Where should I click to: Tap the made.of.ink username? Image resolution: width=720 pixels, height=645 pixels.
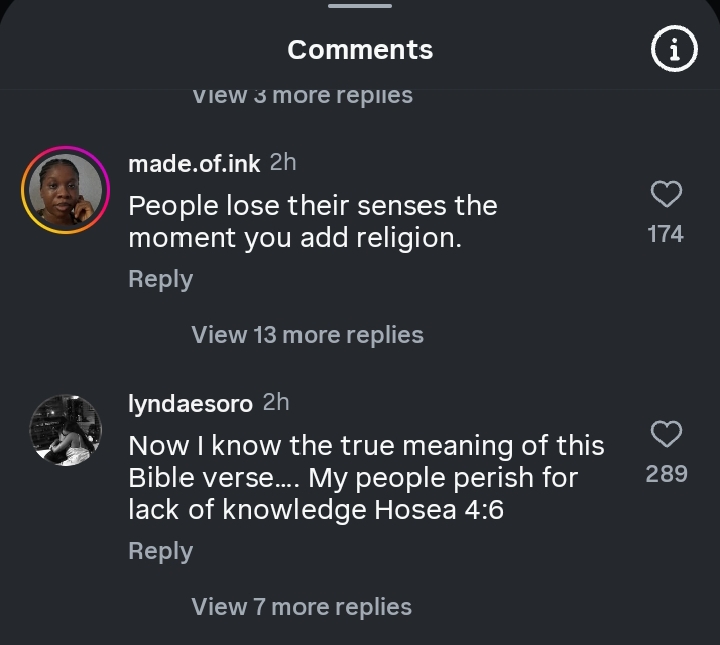click(194, 164)
